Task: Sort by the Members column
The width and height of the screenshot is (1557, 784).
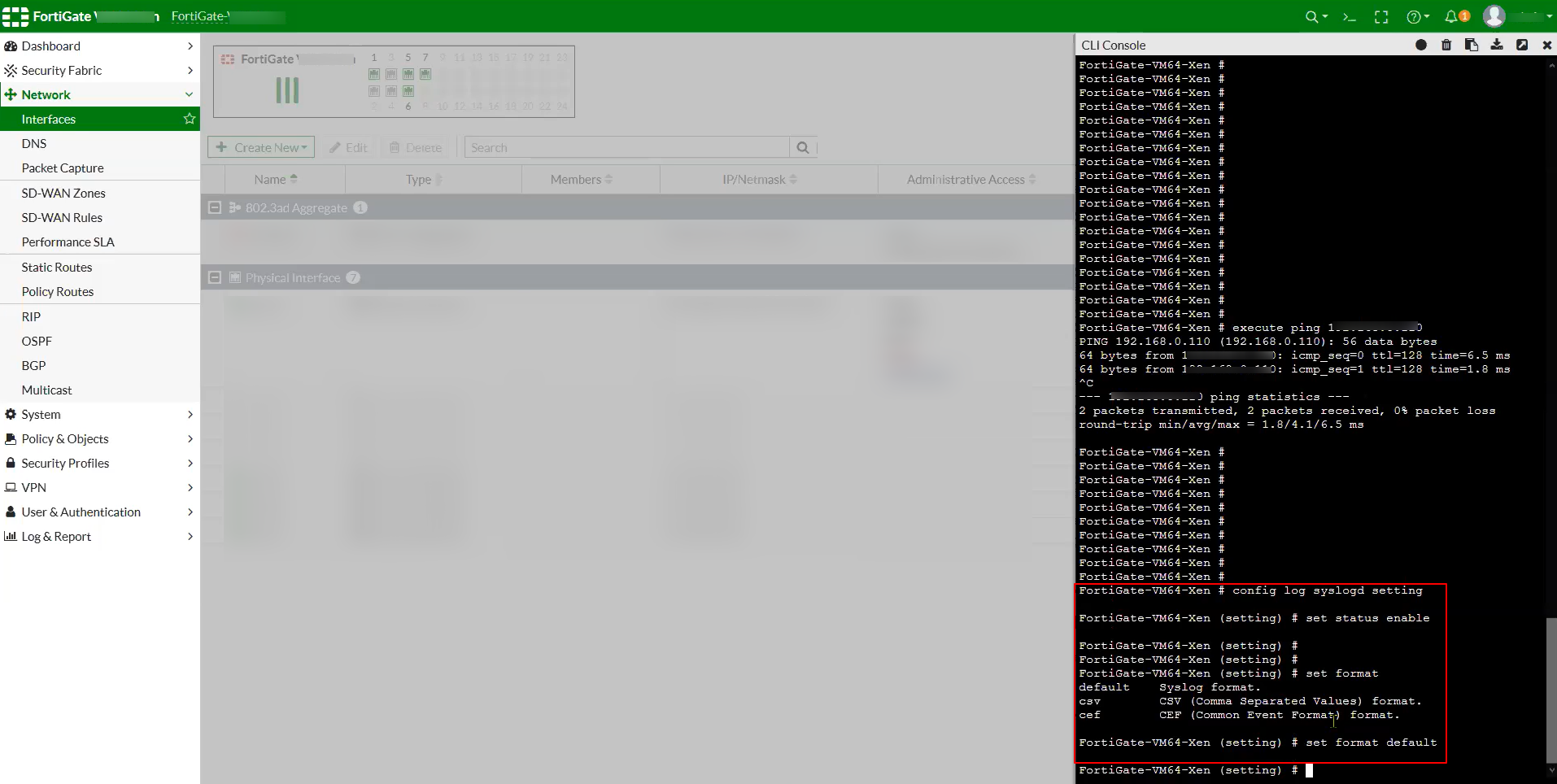Action: pos(582,179)
